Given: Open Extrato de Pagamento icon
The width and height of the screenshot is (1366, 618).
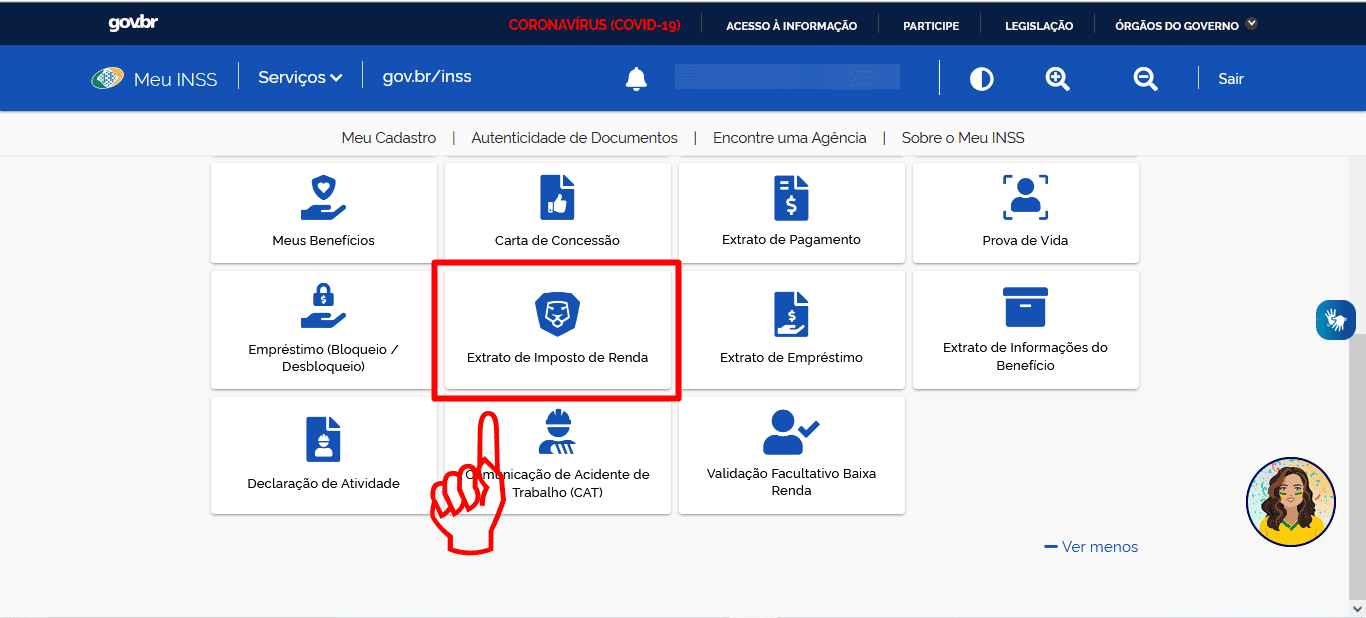Looking at the screenshot, I should 791,198.
